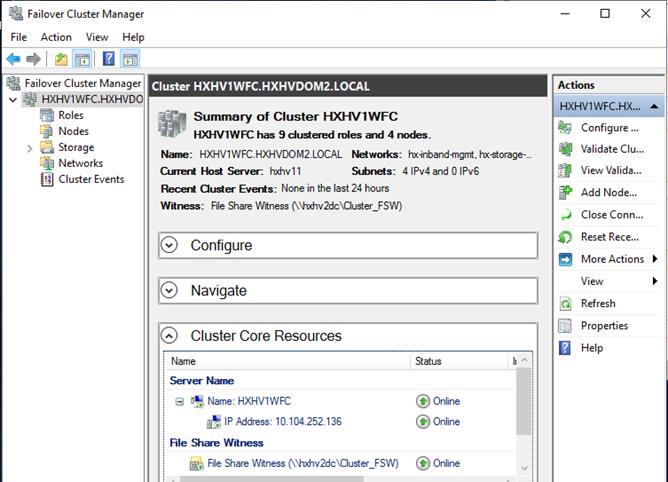The image size is (668, 482).
Task: Click the Reset Recent Events icon
Action: pyautogui.click(x=565, y=237)
